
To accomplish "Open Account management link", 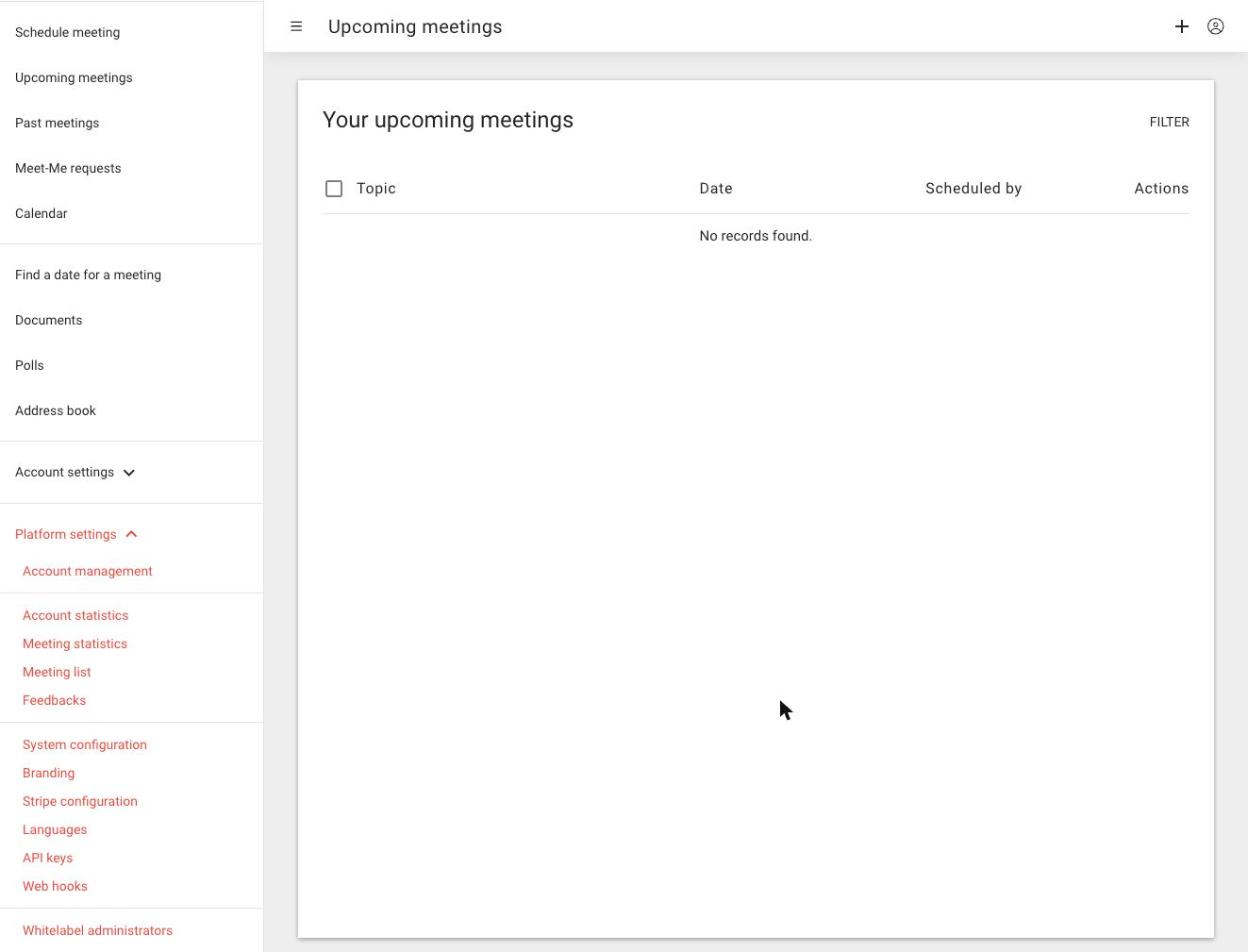I will [x=87, y=571].
